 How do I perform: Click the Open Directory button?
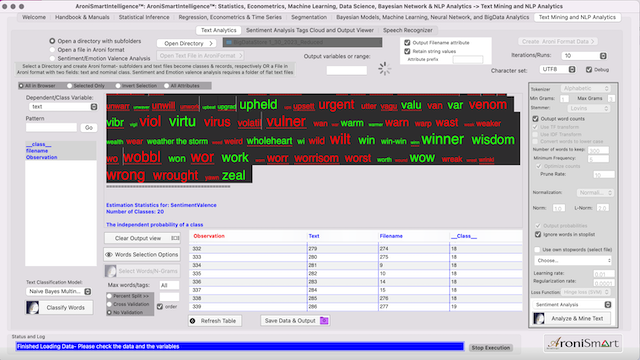(187, 43)
